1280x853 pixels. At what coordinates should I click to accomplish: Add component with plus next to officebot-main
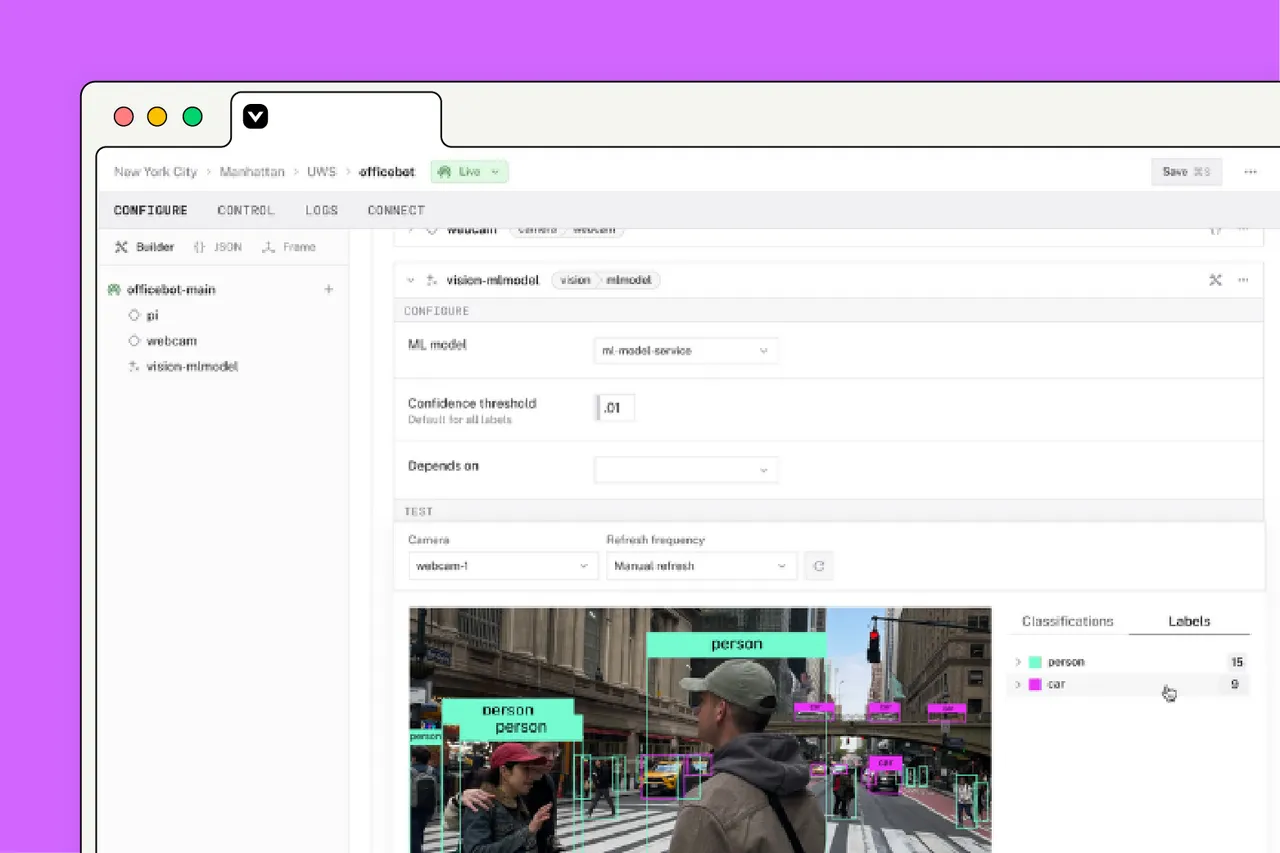pos(329,290)
